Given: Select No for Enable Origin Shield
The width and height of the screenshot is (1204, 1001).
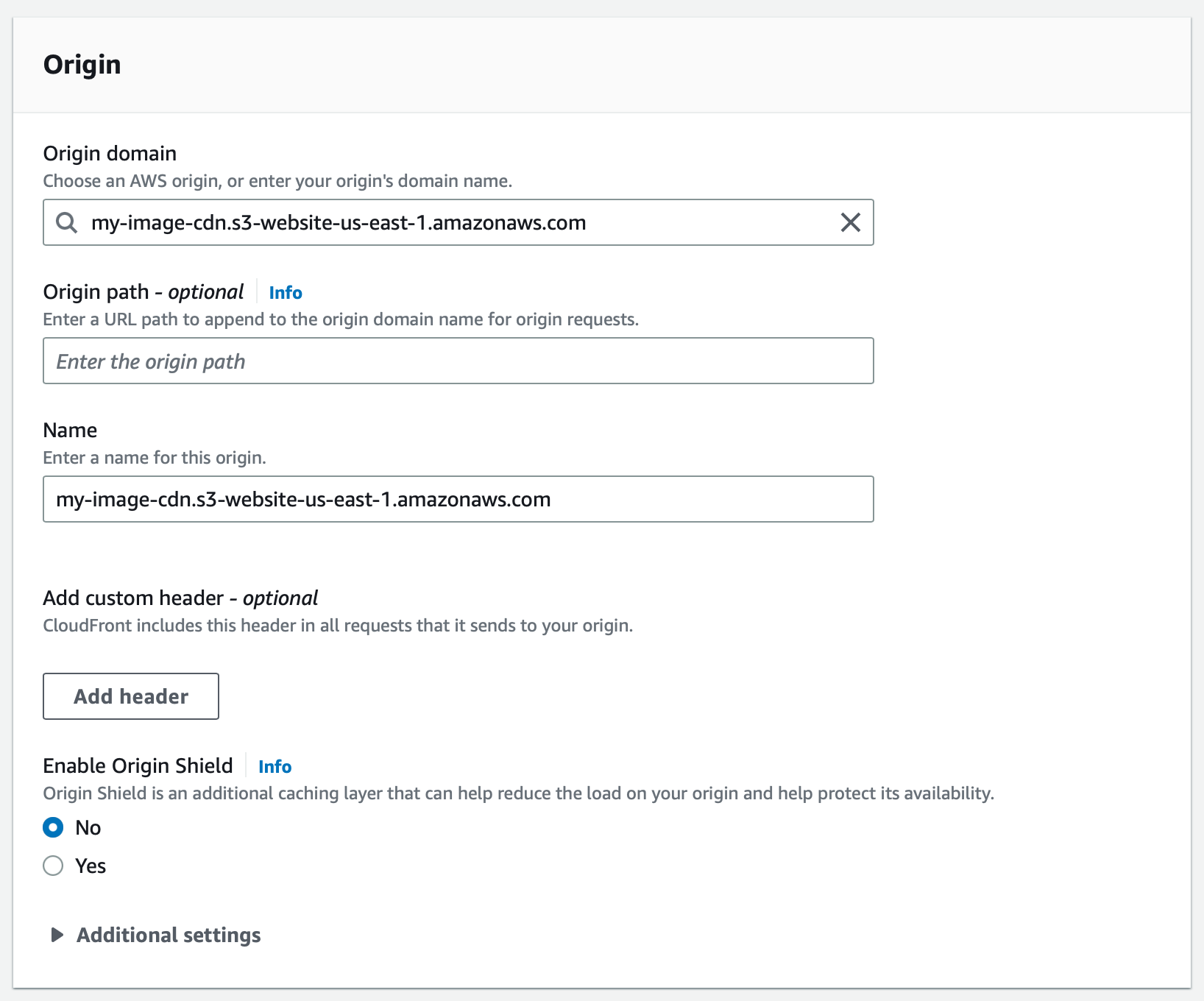Looking at the screenshot, I should click(x=53, y=827).
